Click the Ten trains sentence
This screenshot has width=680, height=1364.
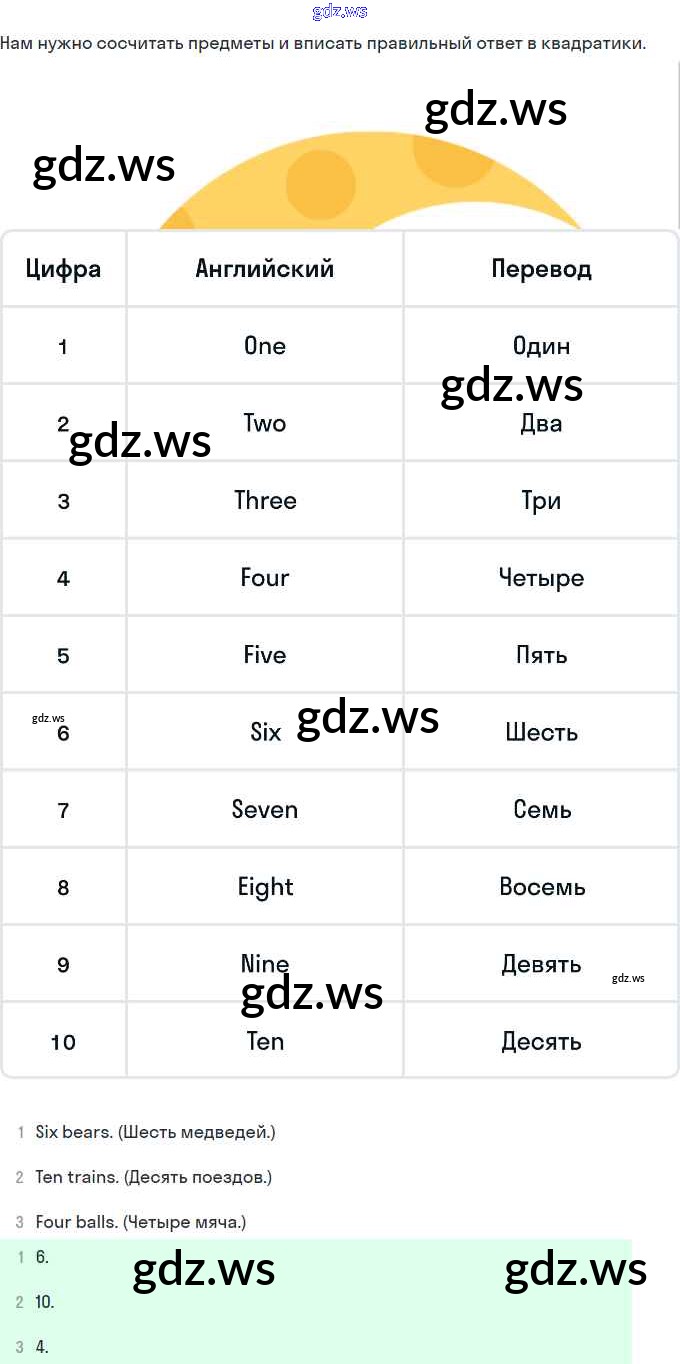point(153,1177)
